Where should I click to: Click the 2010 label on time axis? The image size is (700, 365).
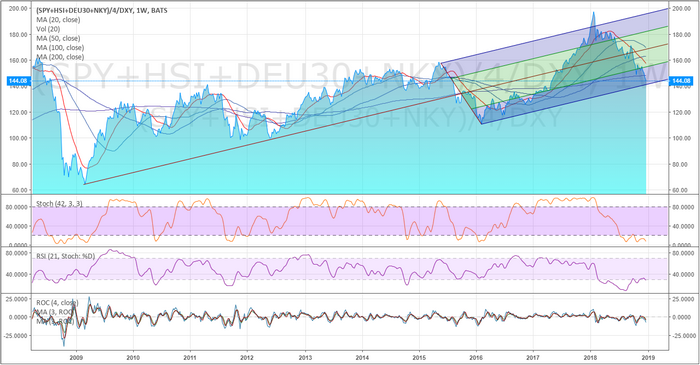click(x=133, y=357)
